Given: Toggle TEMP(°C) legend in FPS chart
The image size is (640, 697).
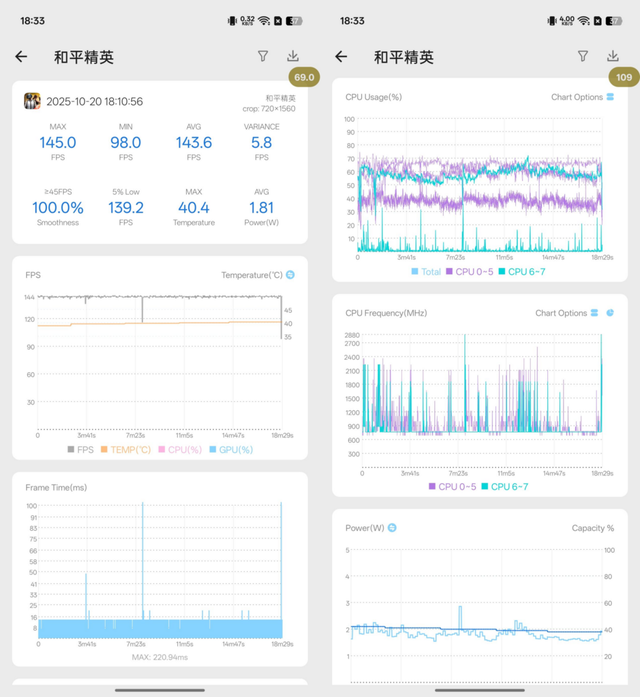Looking at the screenshot, I should pyautogui.click(x=124, y=450).
